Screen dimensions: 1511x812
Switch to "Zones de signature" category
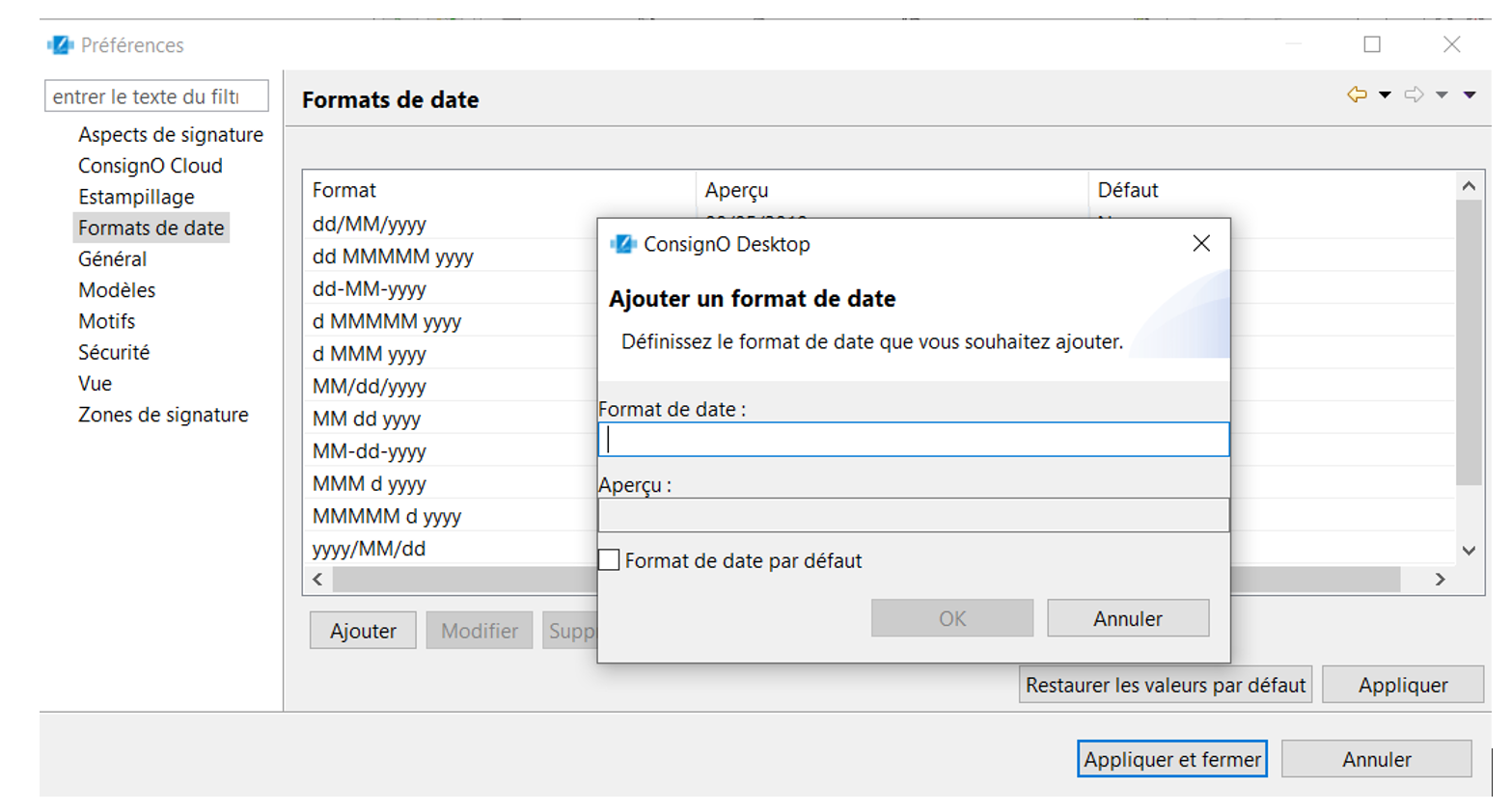pos(163,415)
